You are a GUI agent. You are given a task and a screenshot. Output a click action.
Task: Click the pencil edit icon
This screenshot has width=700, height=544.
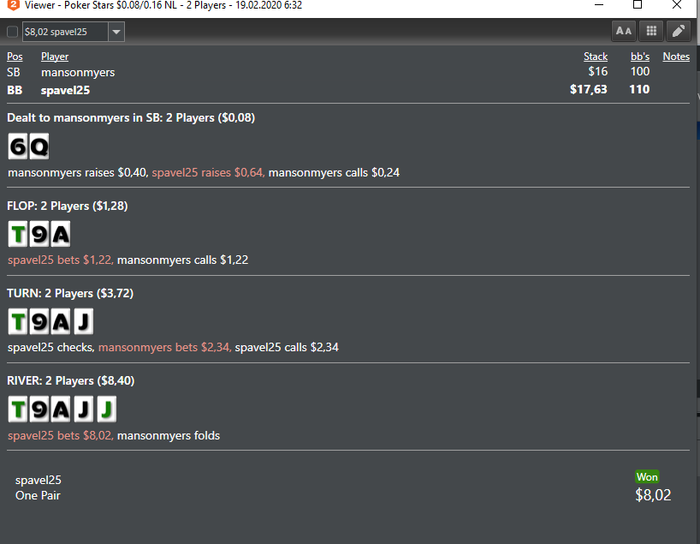pos(679,31)
